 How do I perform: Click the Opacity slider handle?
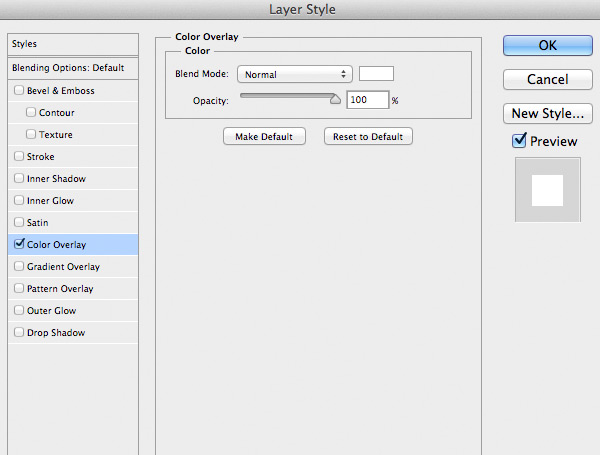pos(336,99)
